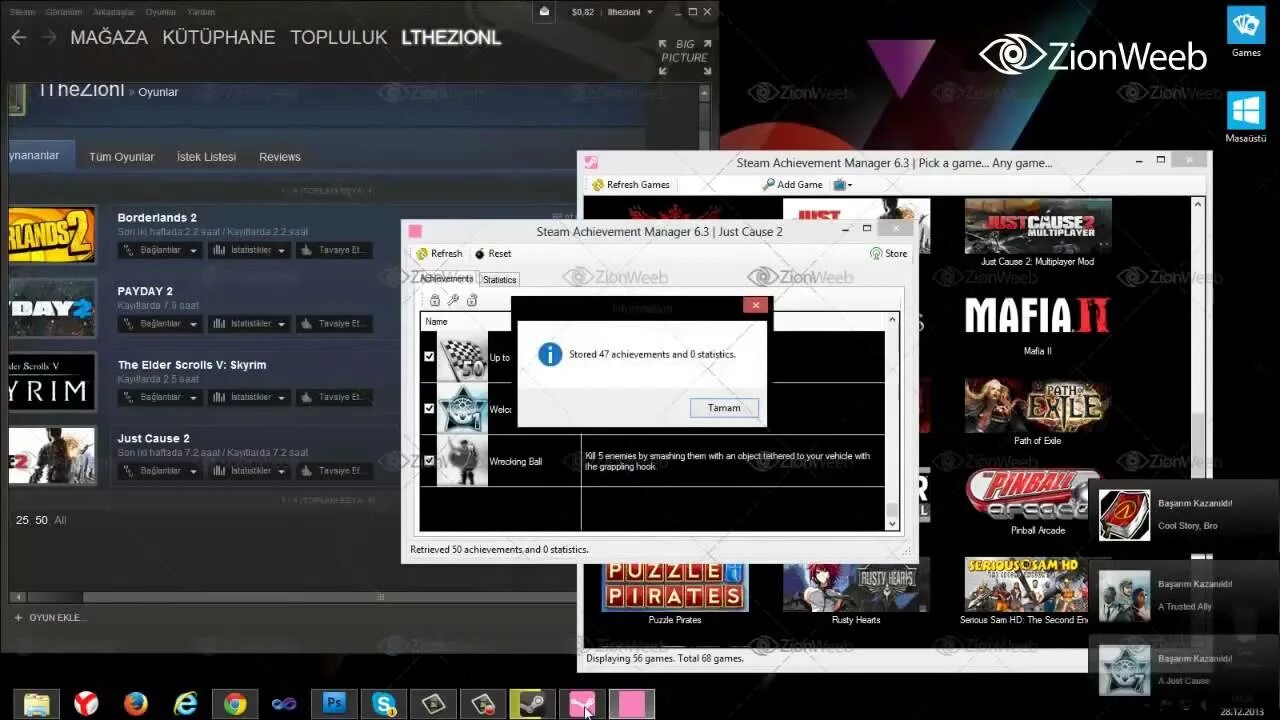The width and height of the screenshot is (1280, 720).
Task: Open Store in Steam Achievement Manager
Action: click(x=889, y=254)
